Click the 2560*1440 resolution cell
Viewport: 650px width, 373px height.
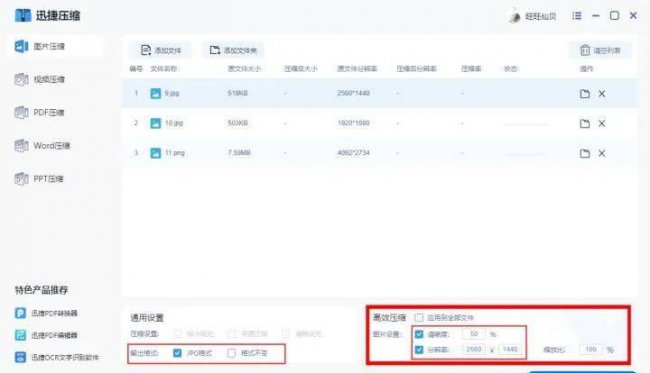coord(353,93)
